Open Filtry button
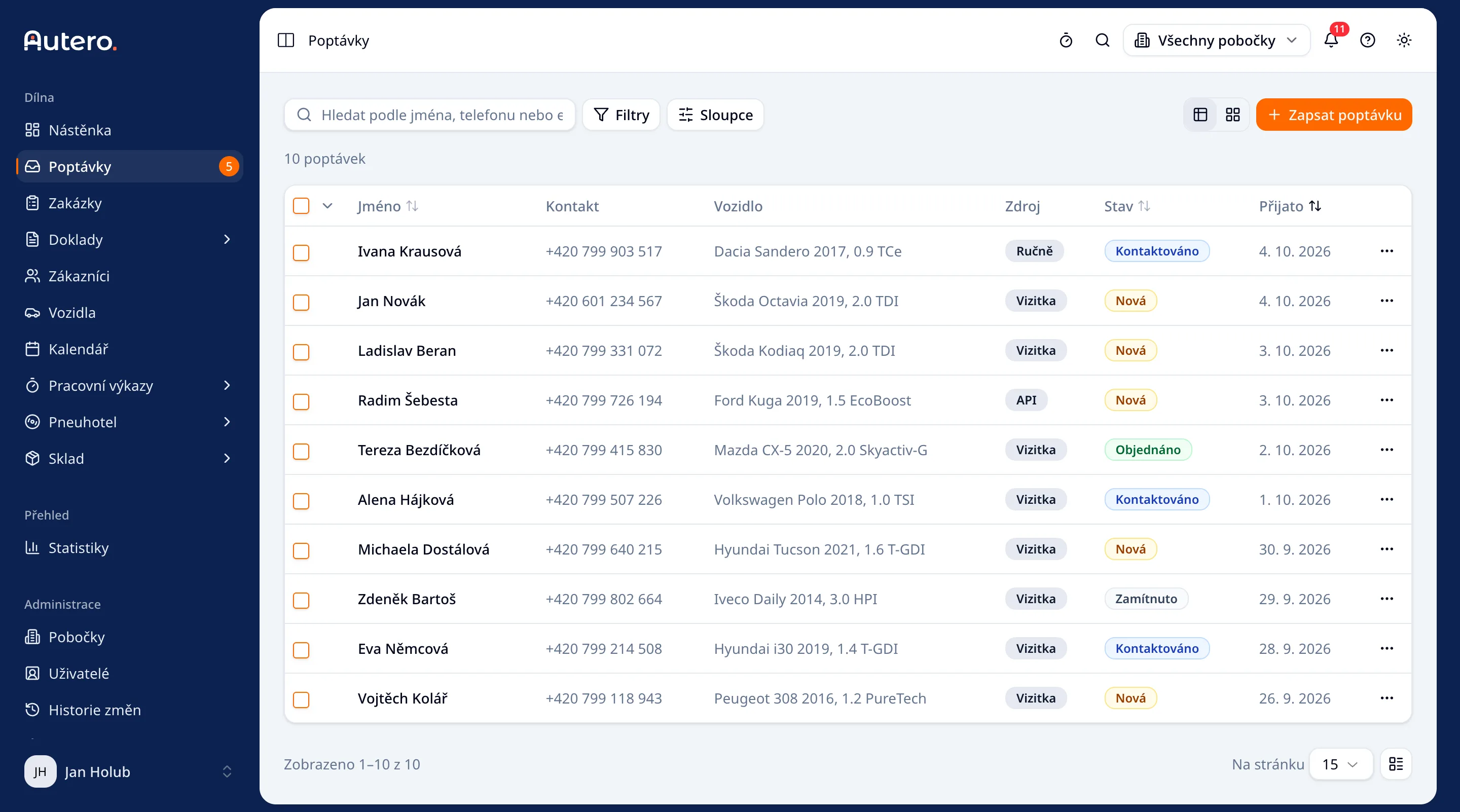This screenshot has height=812, width=1460. click(621, 115)
